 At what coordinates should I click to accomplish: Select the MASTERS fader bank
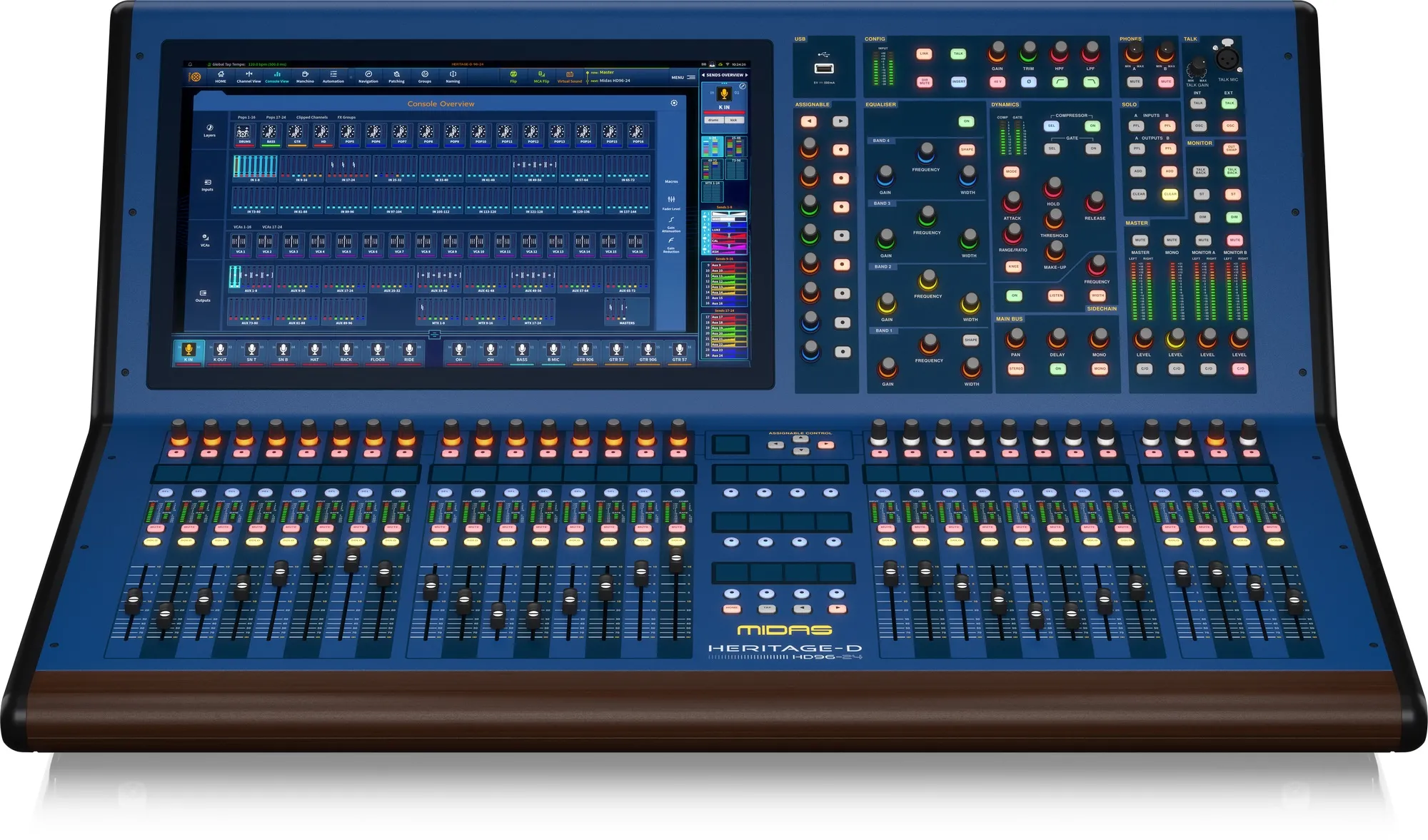[x=626, y=311]
